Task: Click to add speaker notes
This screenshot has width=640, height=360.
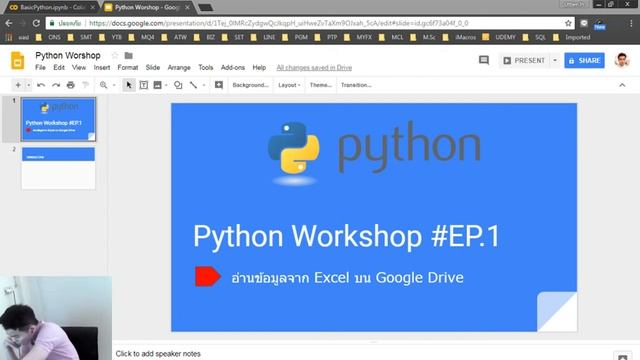Action: (x=158, y=353)
